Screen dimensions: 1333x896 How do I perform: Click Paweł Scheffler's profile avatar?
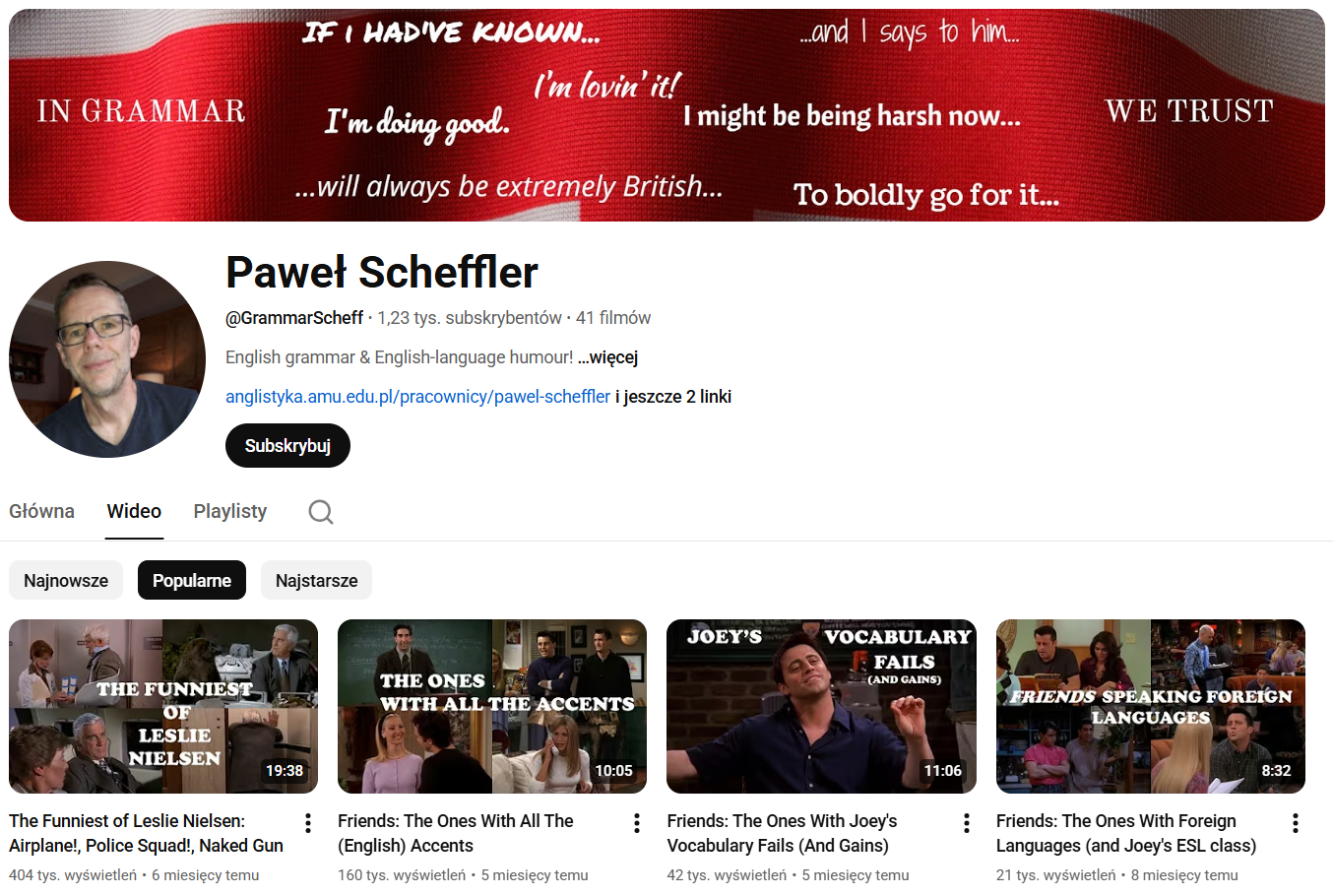107,359
